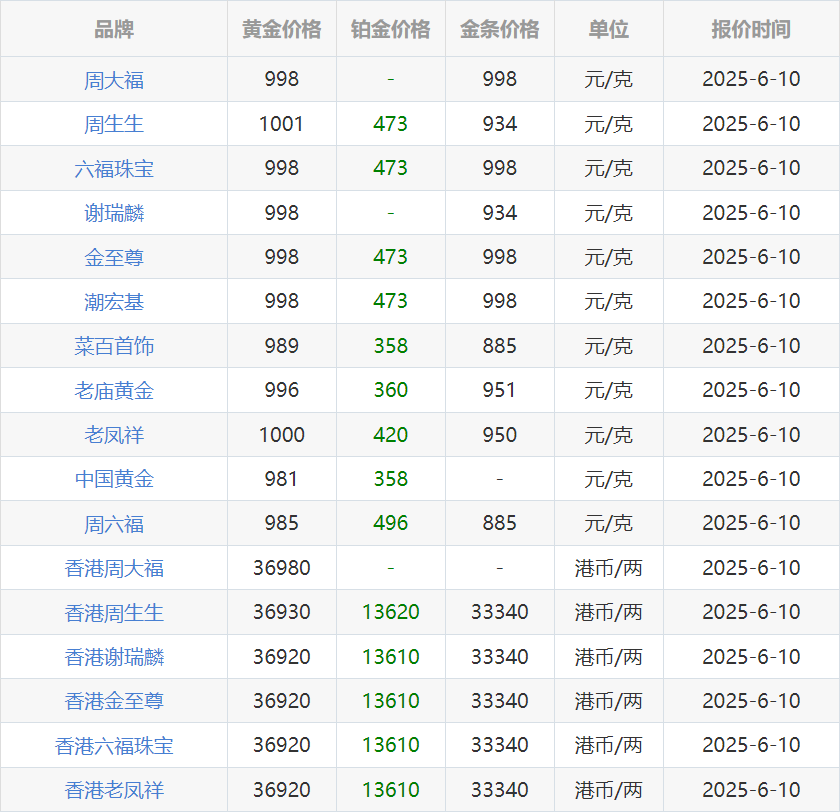This screenshot has width=840, height=812.
Task: Click the 铂金价格 column header
Action: (x=390, y=29)
